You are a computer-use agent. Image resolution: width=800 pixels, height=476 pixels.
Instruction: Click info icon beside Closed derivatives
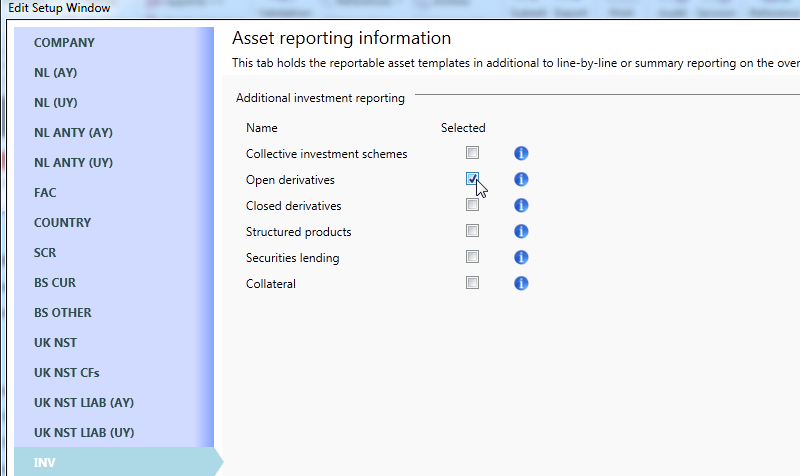coord(521,205)
